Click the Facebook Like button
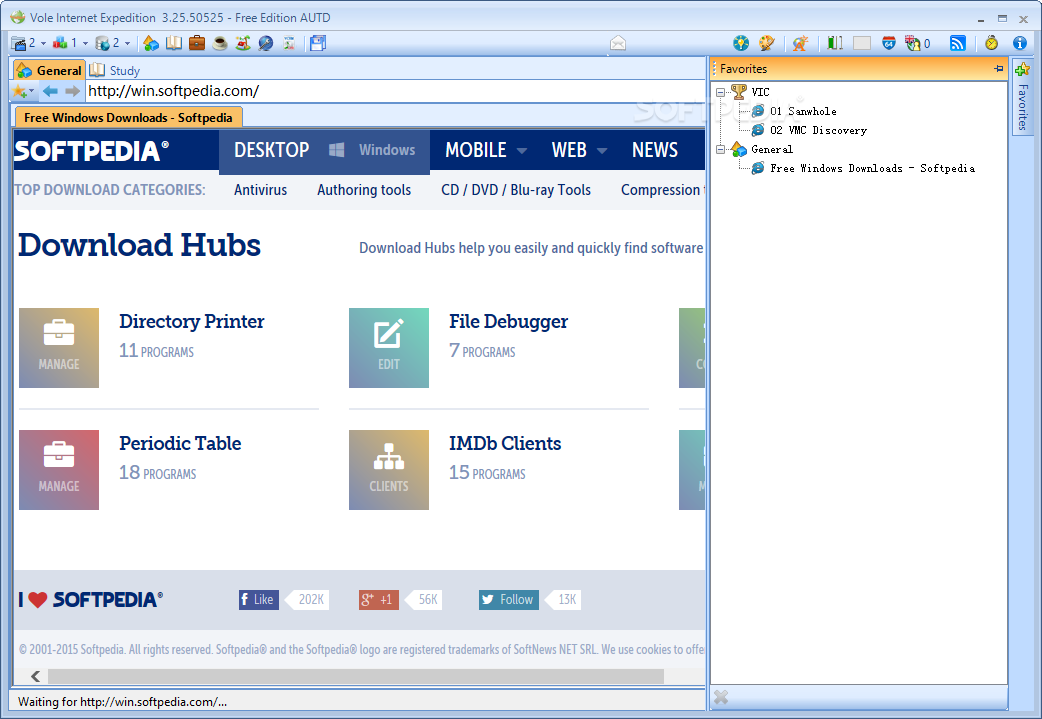Viewport: 1042px width, 719px height. [x=259, y=599]
